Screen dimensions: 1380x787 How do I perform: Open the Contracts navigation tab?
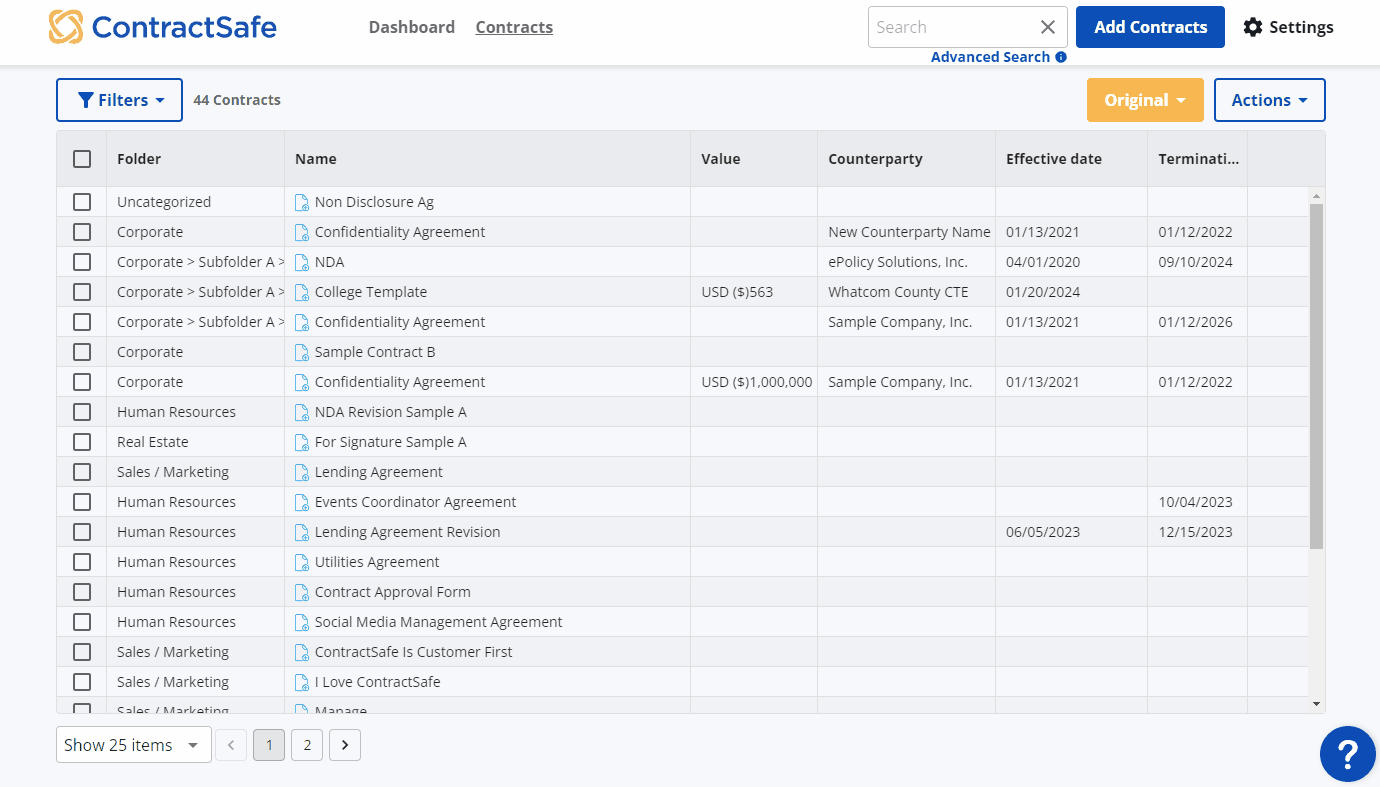click(x=514, y=27)
